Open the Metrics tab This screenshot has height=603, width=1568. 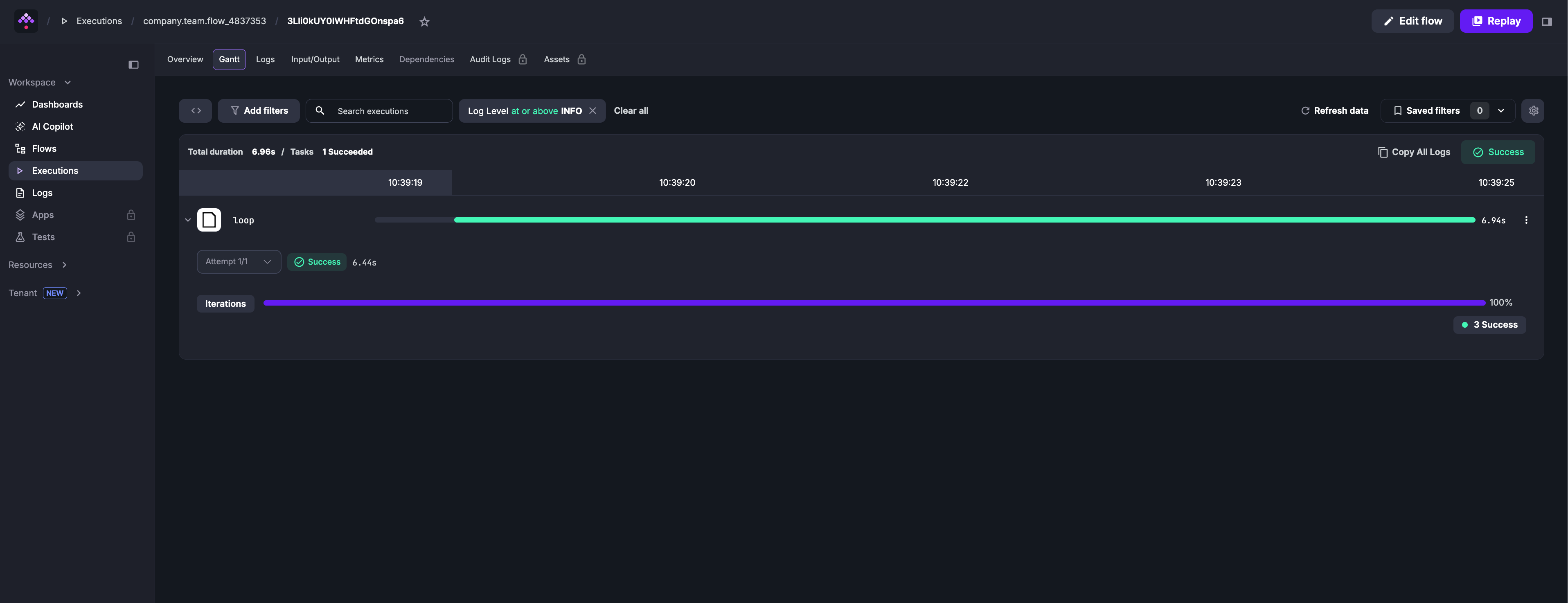tap(369, 60)
